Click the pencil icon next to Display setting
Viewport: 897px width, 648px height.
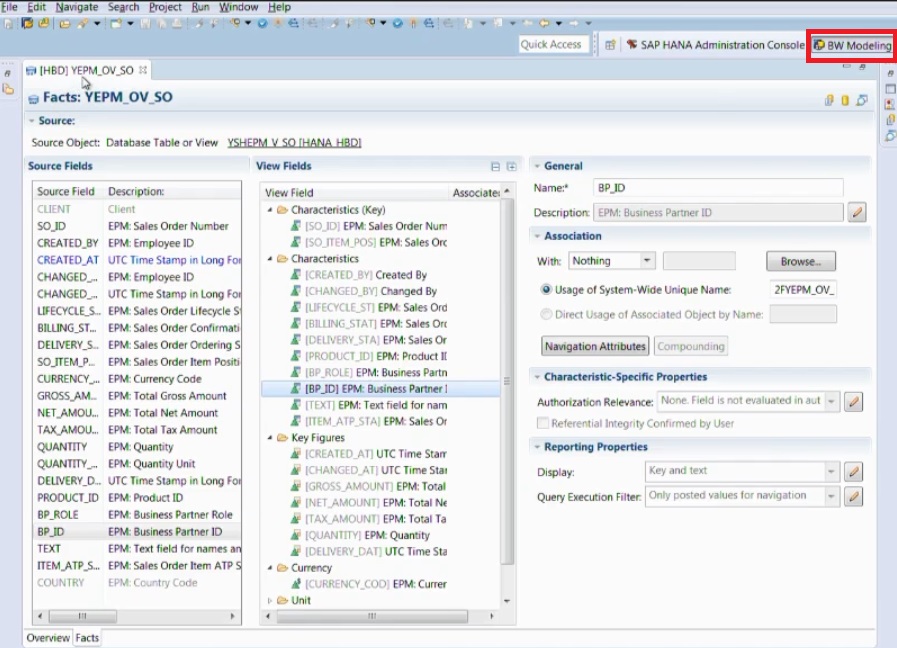[x=852, y=470]
